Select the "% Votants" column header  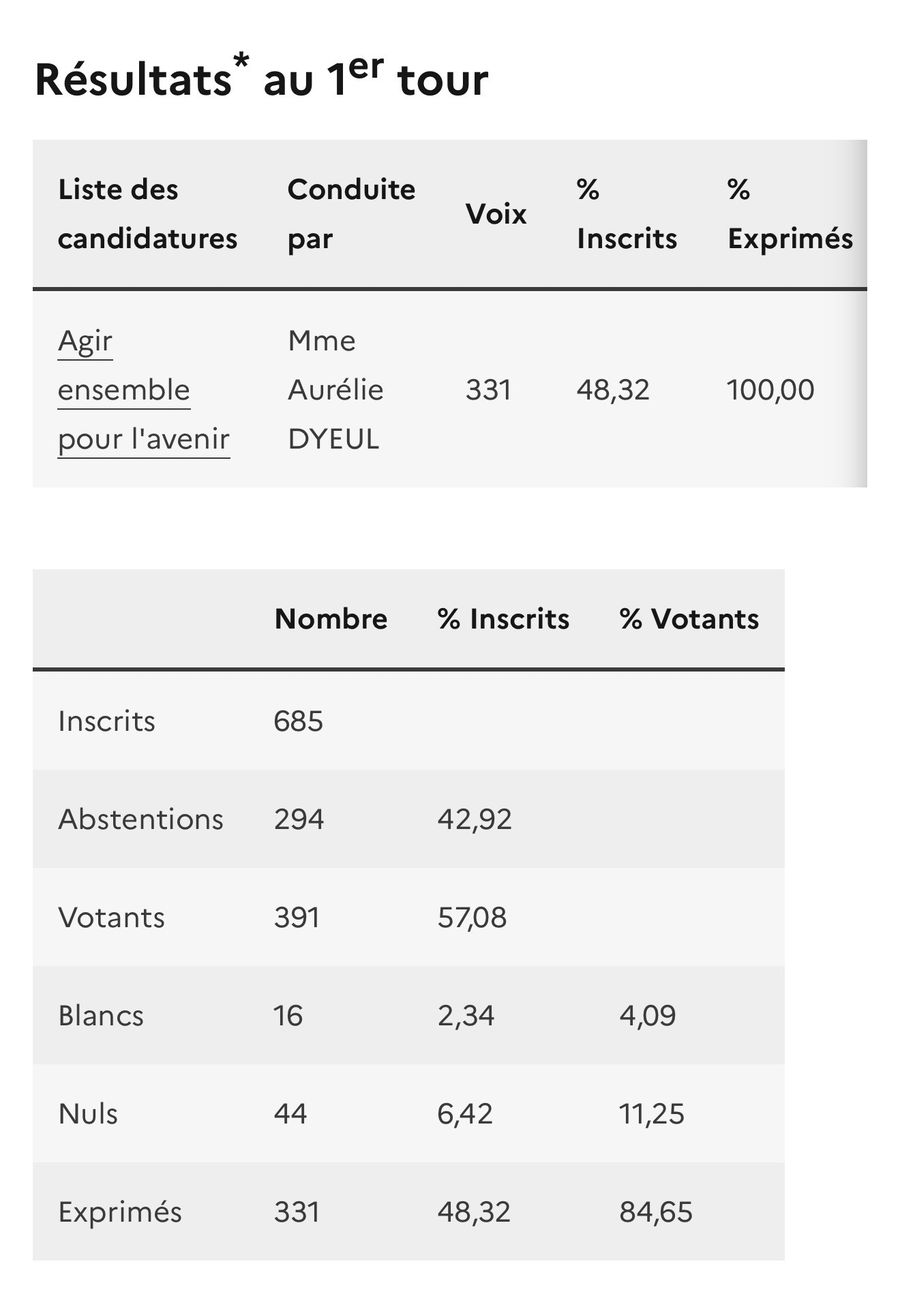tap(689, 619)
